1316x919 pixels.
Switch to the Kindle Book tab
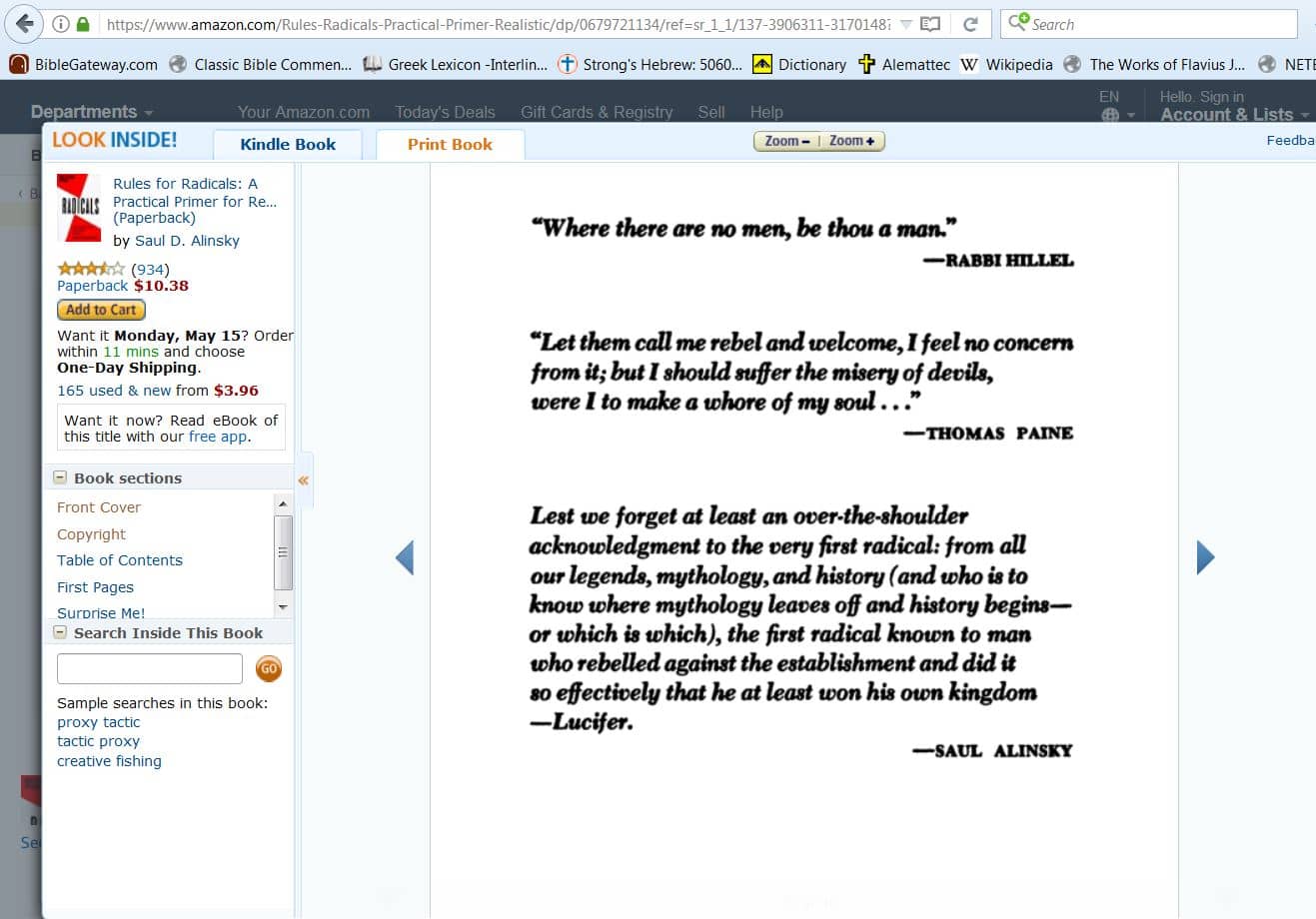(x=288, y=144)
